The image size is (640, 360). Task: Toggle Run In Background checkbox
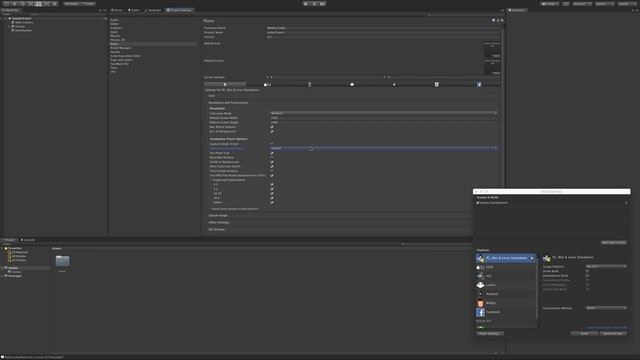tap(272, 131)
